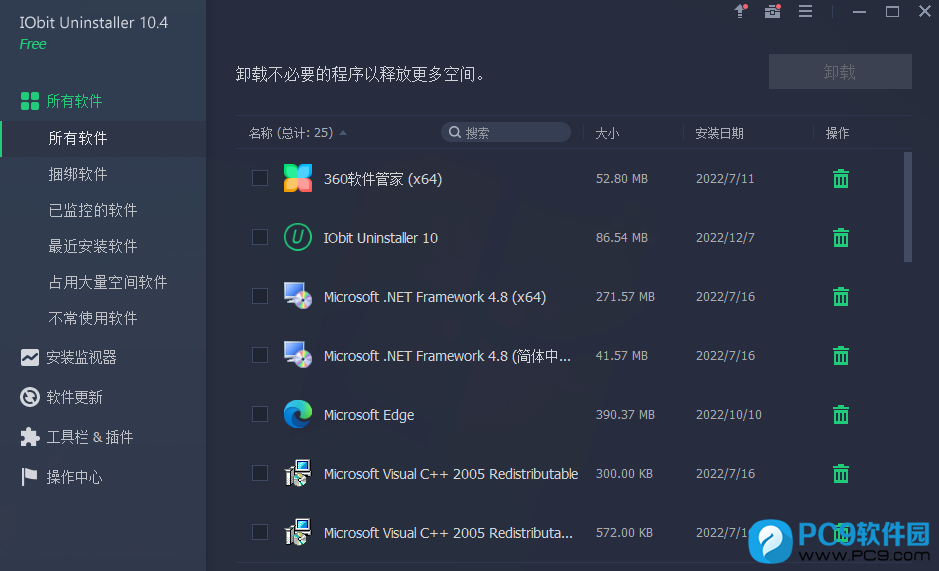Click the 2022/12/7 install date
Screen dimensions: 939x571
[725, 238]
